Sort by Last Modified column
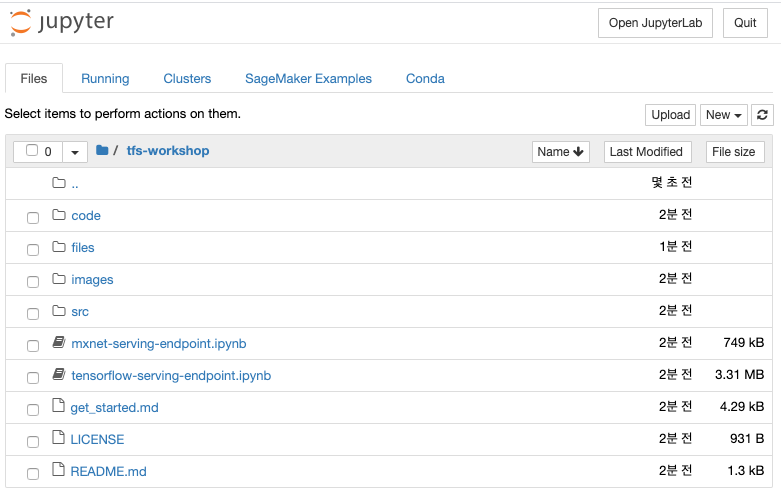781x496 pixels. click(648, 152)
